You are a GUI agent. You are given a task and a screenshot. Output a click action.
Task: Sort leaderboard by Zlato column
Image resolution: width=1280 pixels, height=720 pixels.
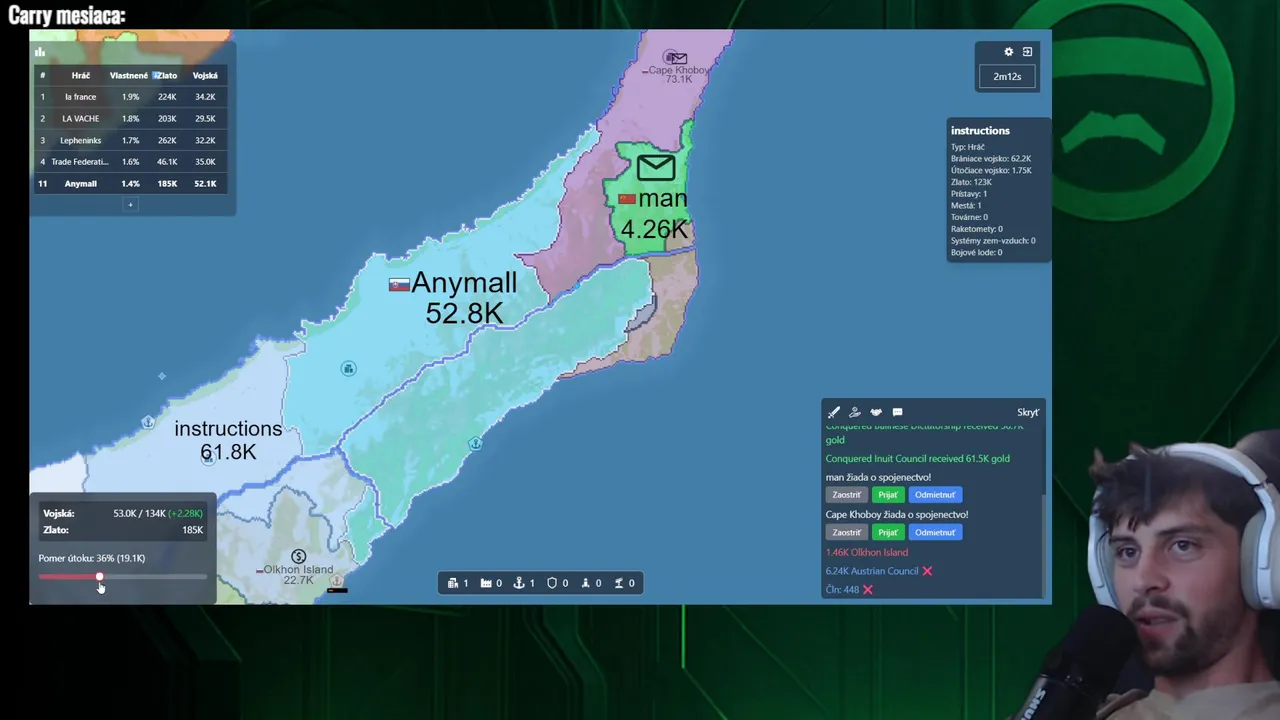pos(166,75)
